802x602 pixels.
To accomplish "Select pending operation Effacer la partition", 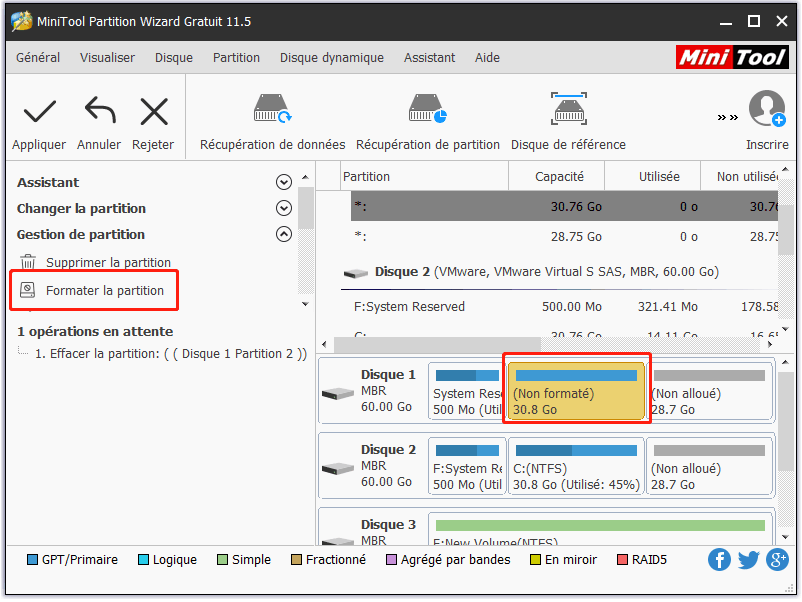I will [x=171, y=354].
